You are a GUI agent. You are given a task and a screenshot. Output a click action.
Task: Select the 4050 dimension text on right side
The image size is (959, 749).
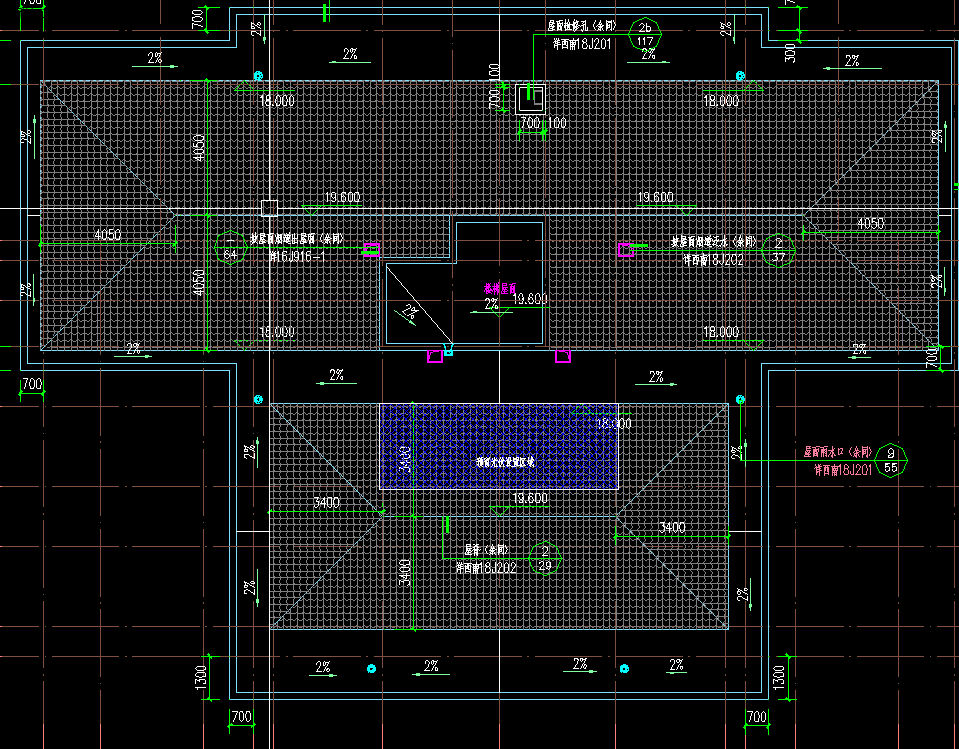tap(871, 224)
